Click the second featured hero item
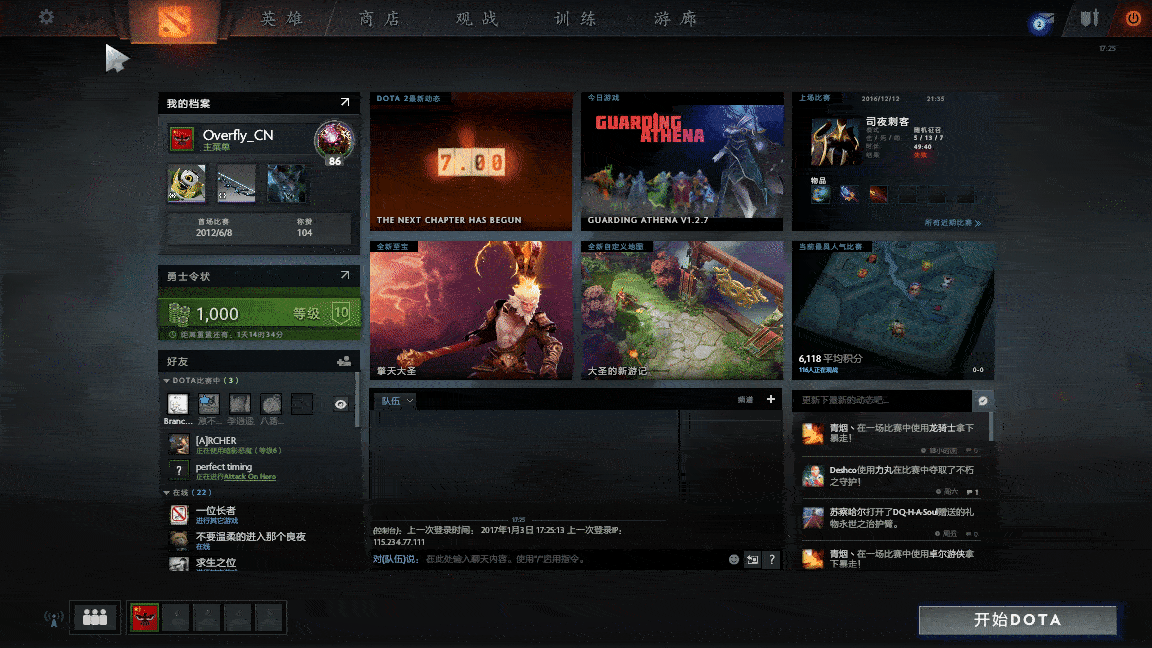1152x648 pixels. (236, 183)
